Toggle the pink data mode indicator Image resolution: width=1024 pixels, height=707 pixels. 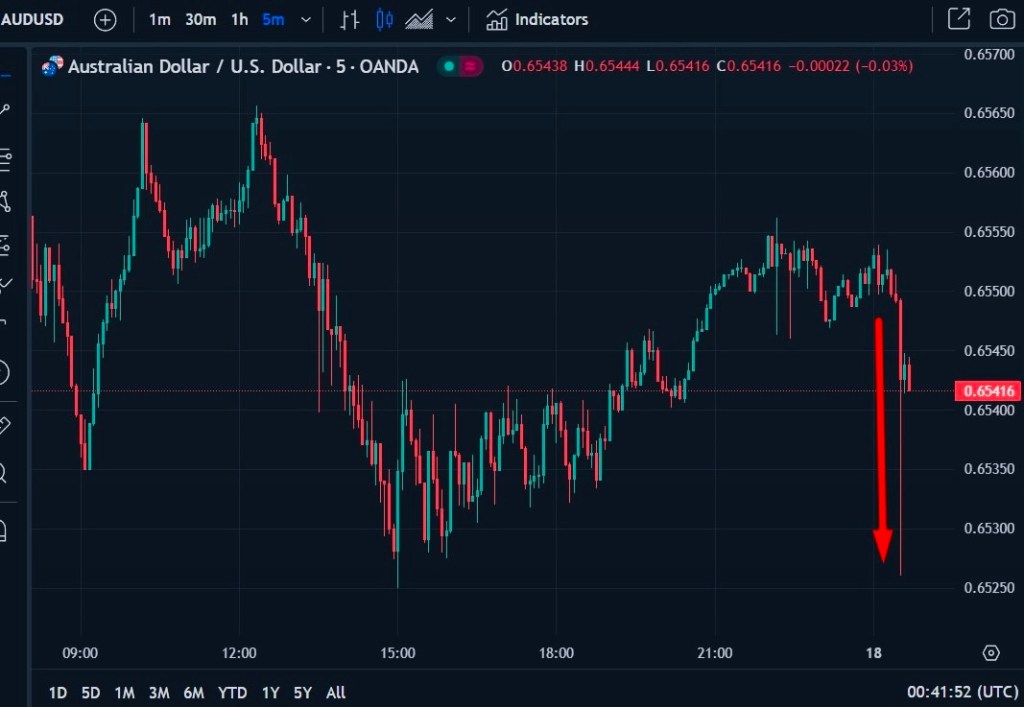[x=470, y=67]
